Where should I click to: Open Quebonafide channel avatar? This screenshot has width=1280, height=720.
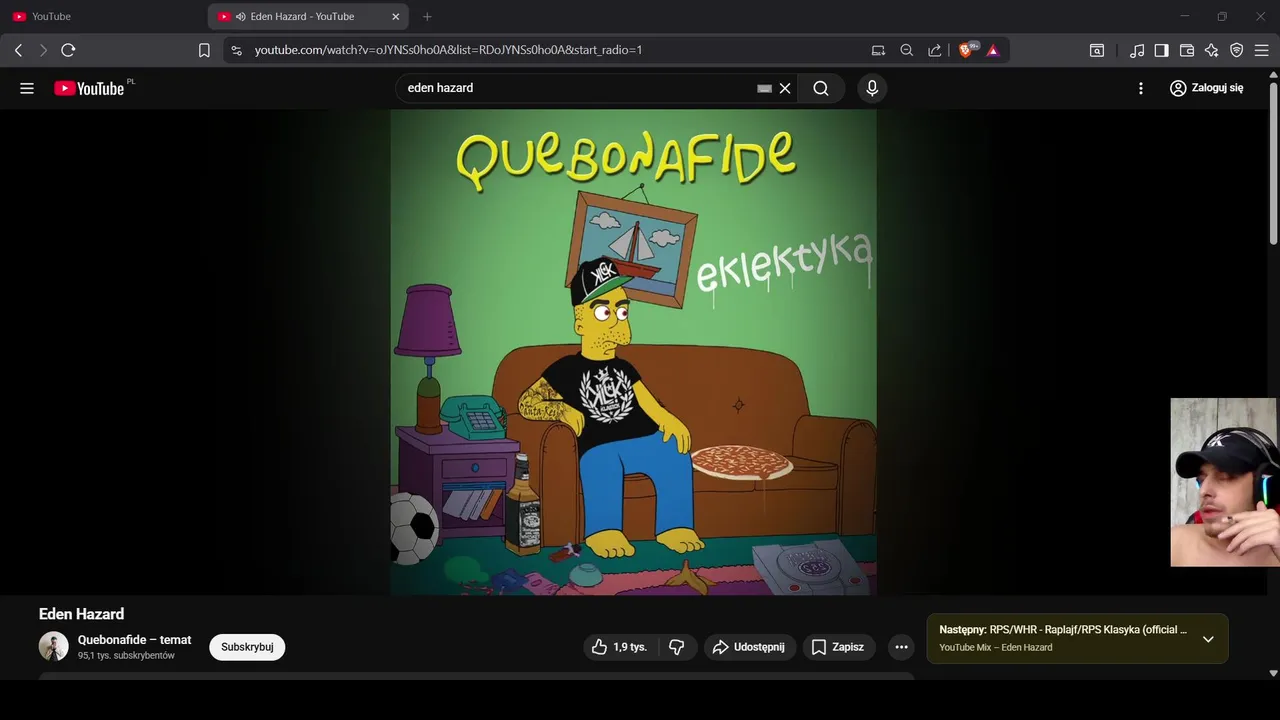pyautogui.click(x=54, y=647)
